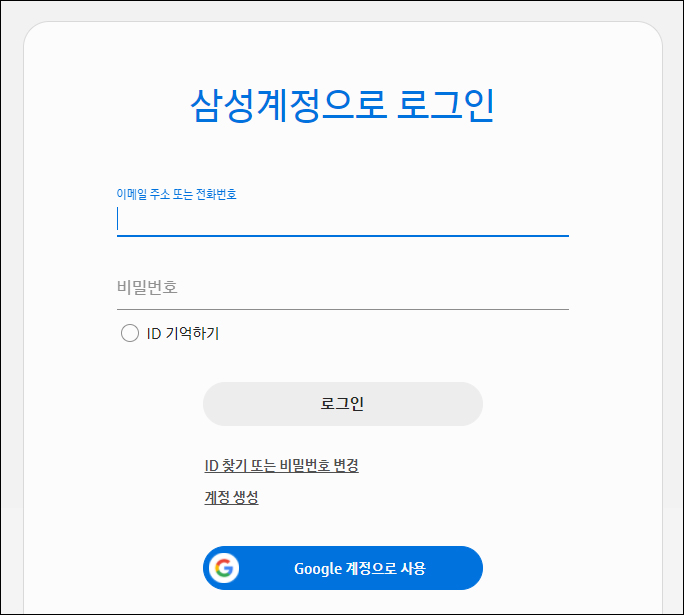Open the 계정 생성 link
Viewport: 684px width, 615px height.
point(231,497)
